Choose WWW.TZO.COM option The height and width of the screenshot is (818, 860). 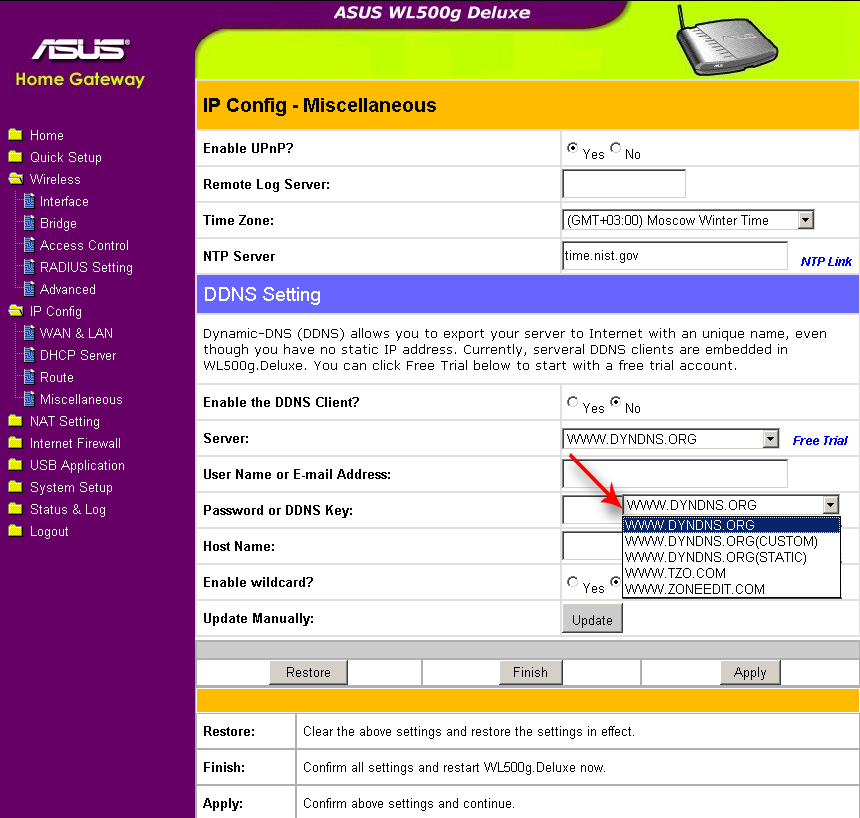pyautogui.click(x=732, y=573)
